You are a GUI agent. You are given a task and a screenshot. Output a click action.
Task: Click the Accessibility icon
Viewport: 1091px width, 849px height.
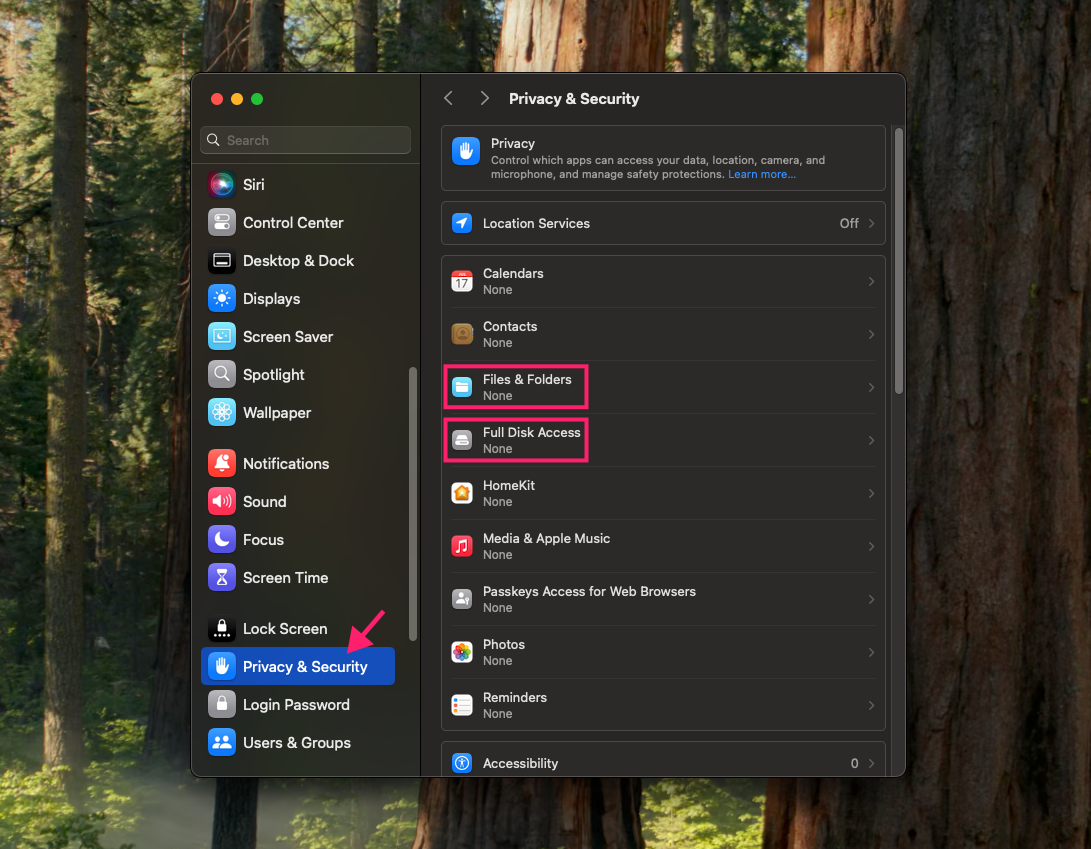coord(462,763)
